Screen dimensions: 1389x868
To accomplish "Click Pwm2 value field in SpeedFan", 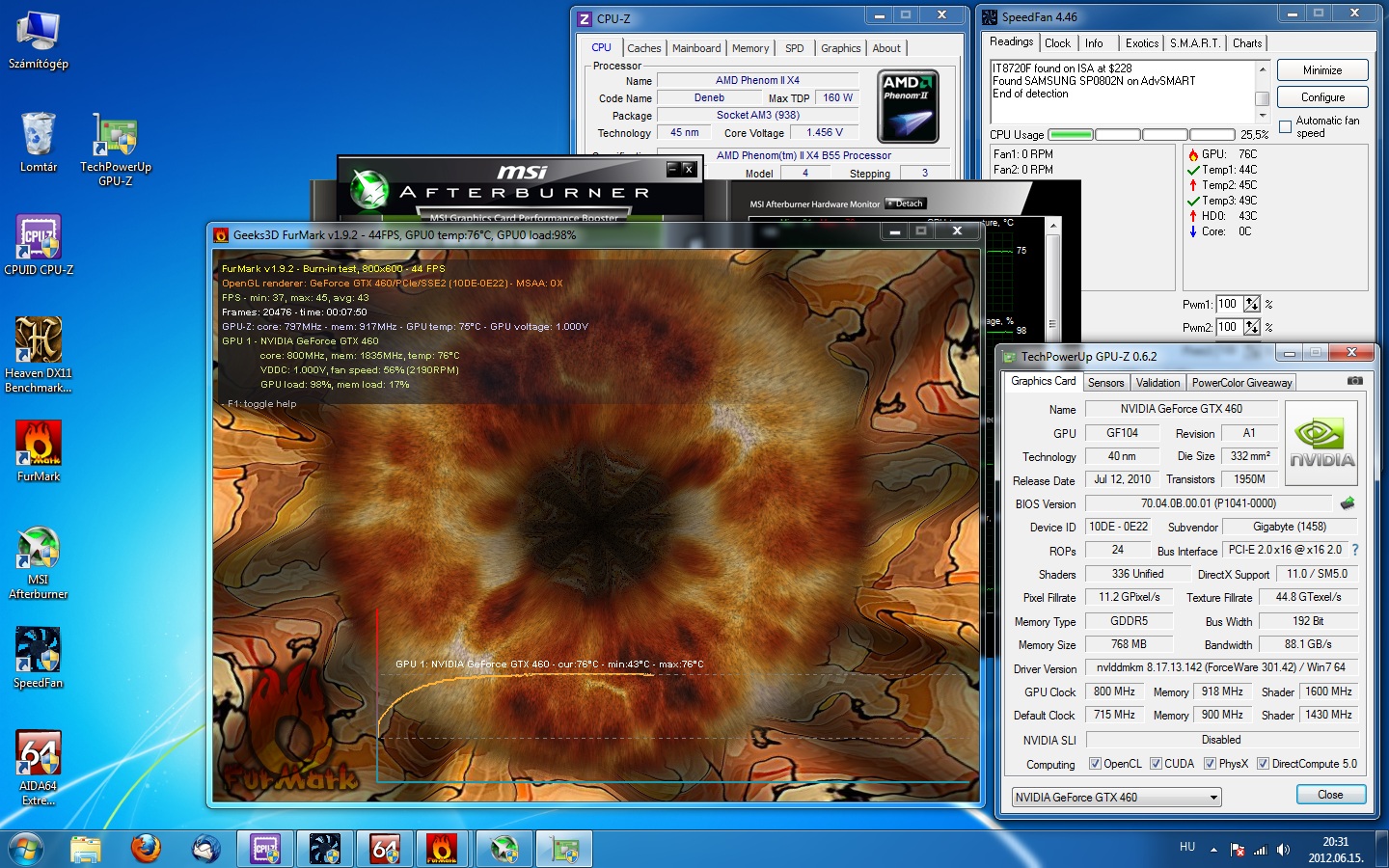I will pos(1229,327).
